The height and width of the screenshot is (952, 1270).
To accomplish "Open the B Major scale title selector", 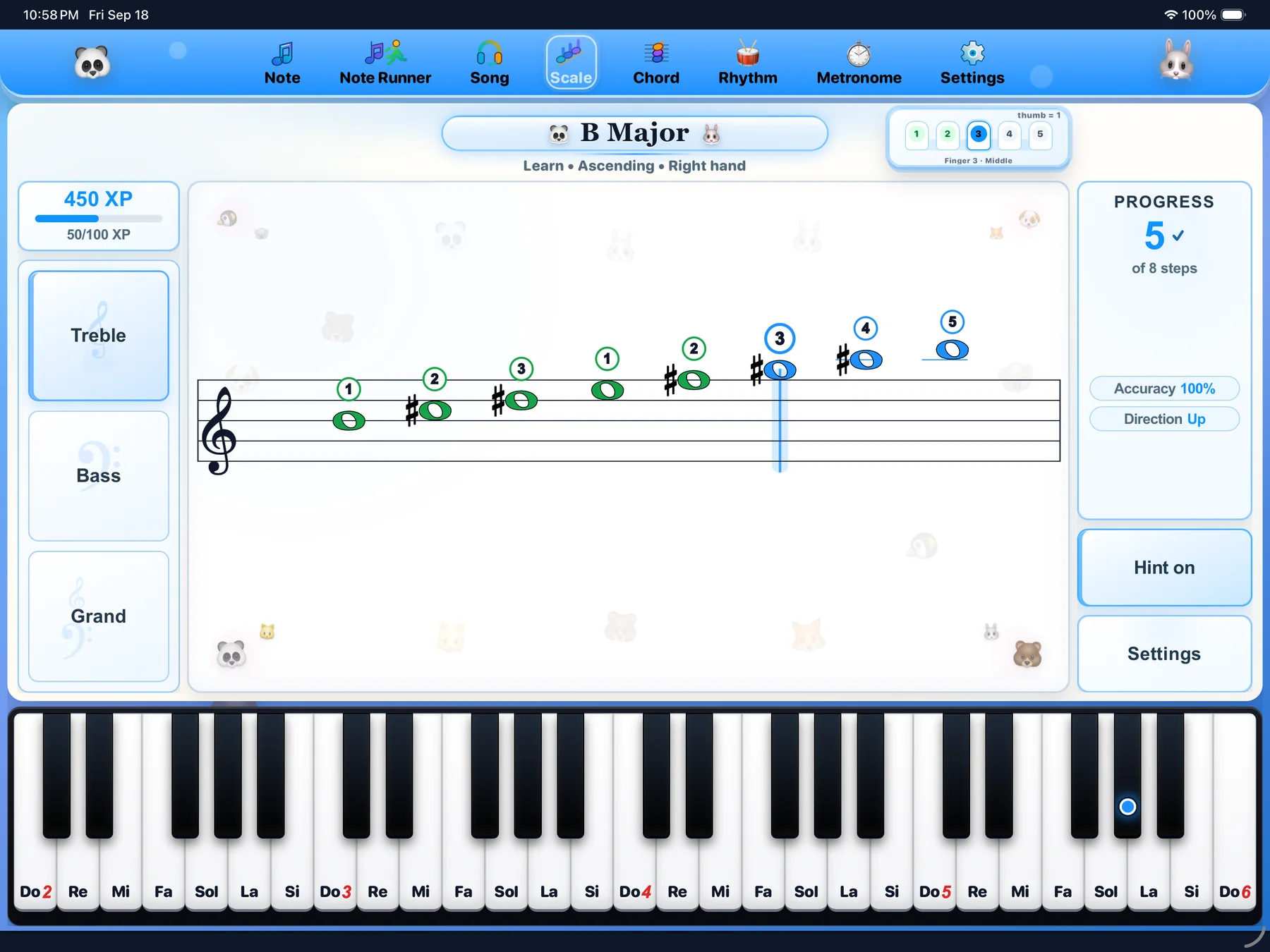I will point(634,133).
